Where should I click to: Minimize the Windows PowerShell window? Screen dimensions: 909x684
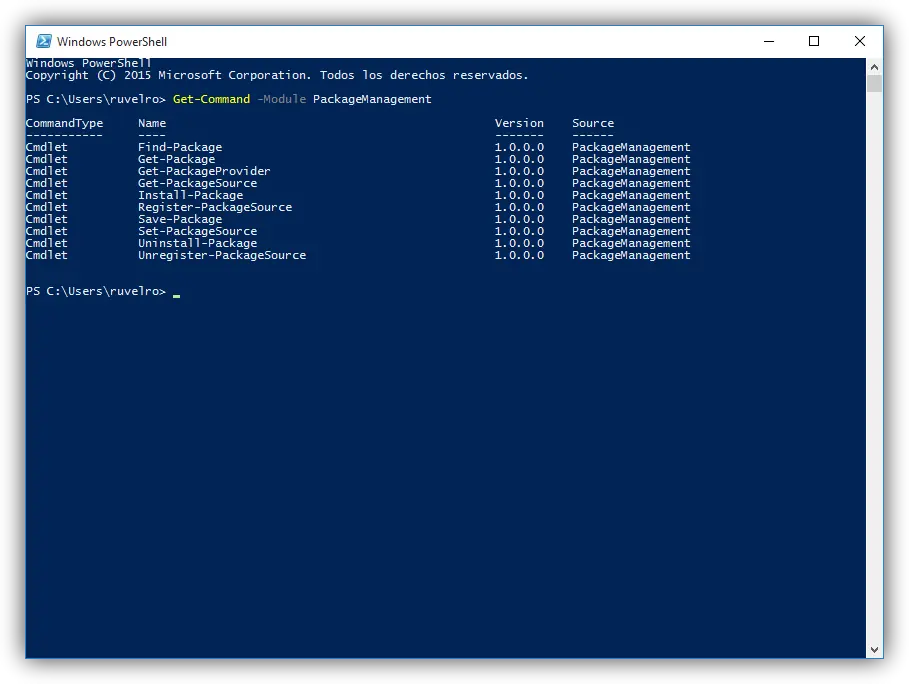click(768, 41)
